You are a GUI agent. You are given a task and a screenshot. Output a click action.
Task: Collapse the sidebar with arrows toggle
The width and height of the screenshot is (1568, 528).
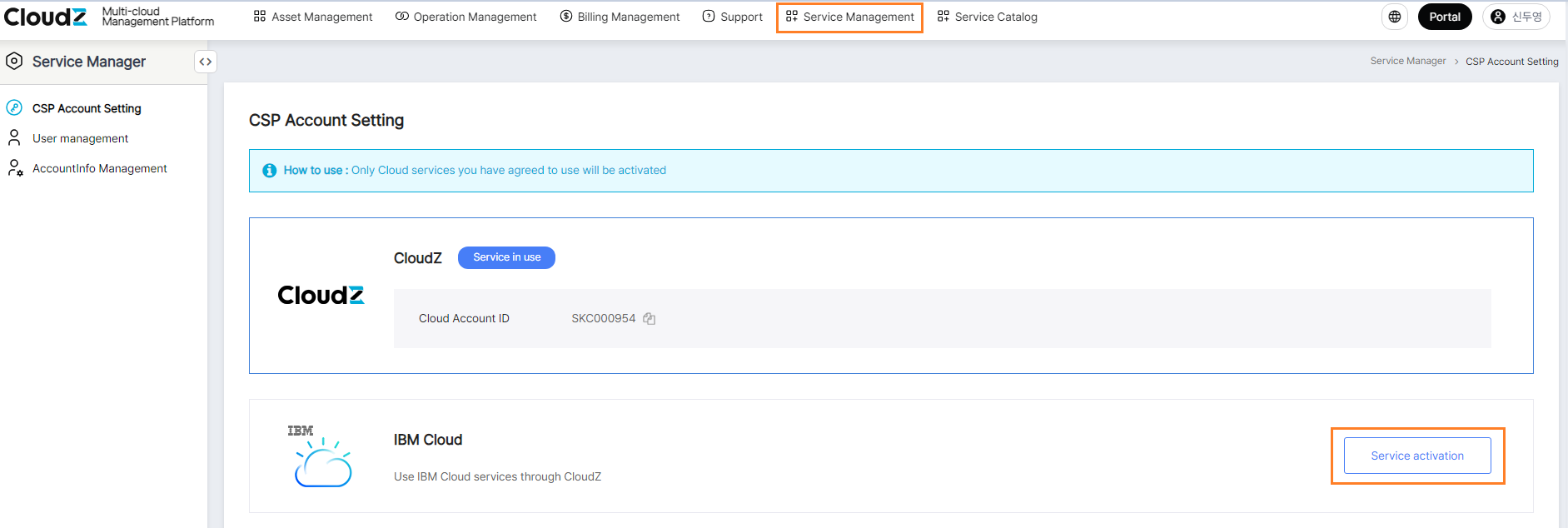pyautogui.click(x=206, y=62)
